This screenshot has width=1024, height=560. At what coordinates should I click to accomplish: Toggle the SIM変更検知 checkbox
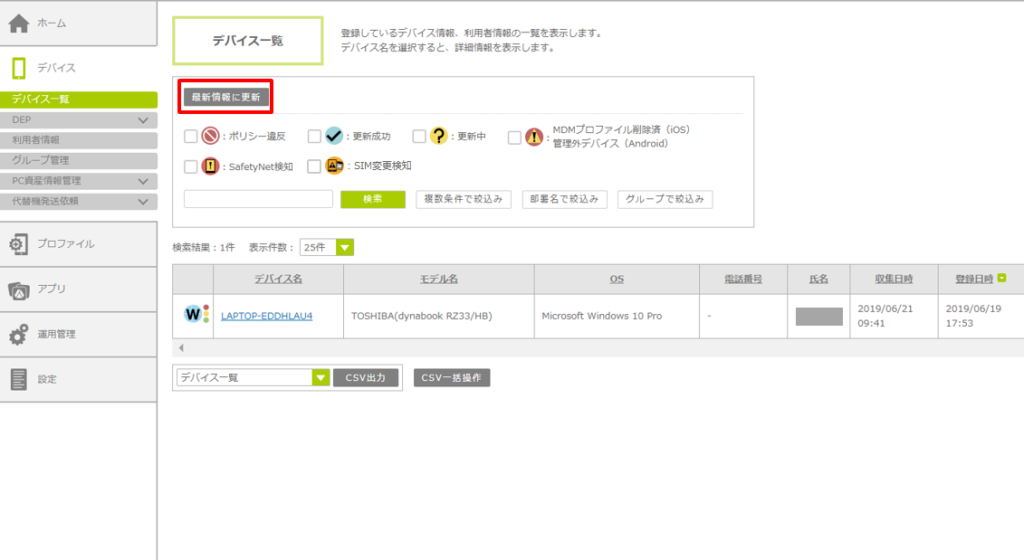click(314, 167)
